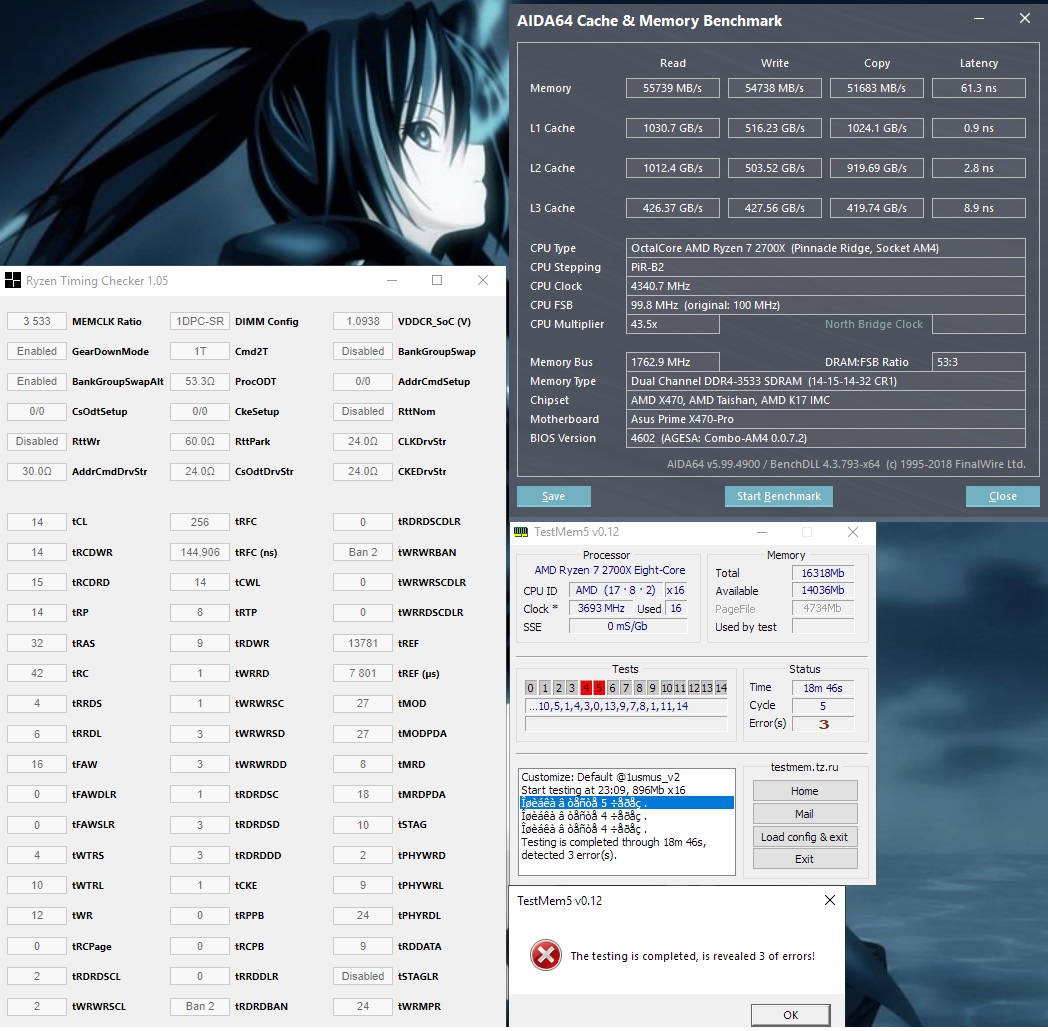Image resolution: width=1048 pixels, height=1031 pixels.
Task: Start Benchmark in AIDA64
Action: point(779,496)
